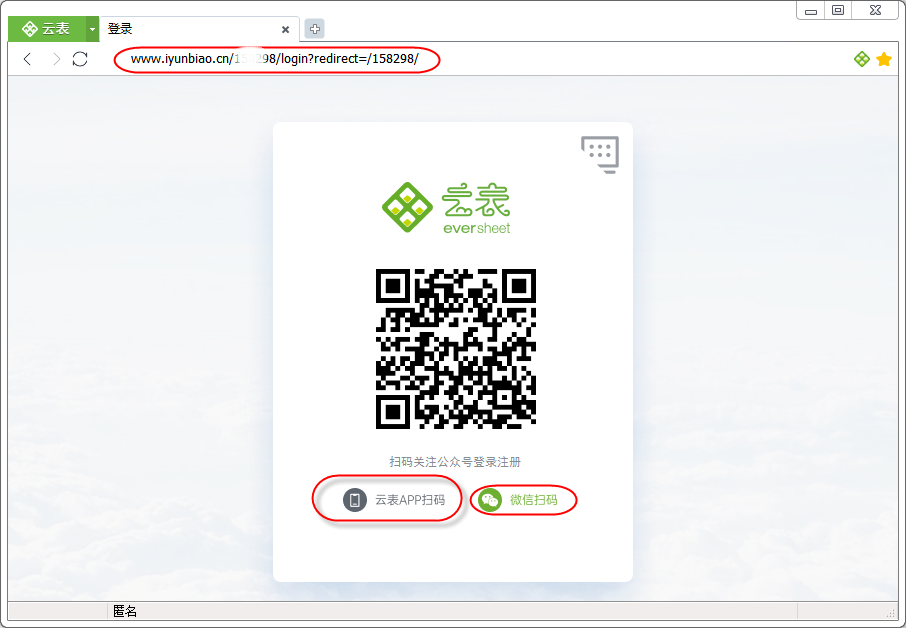Click the address bar URL field
Screen dimensions: 906x628
click(275, 59)
